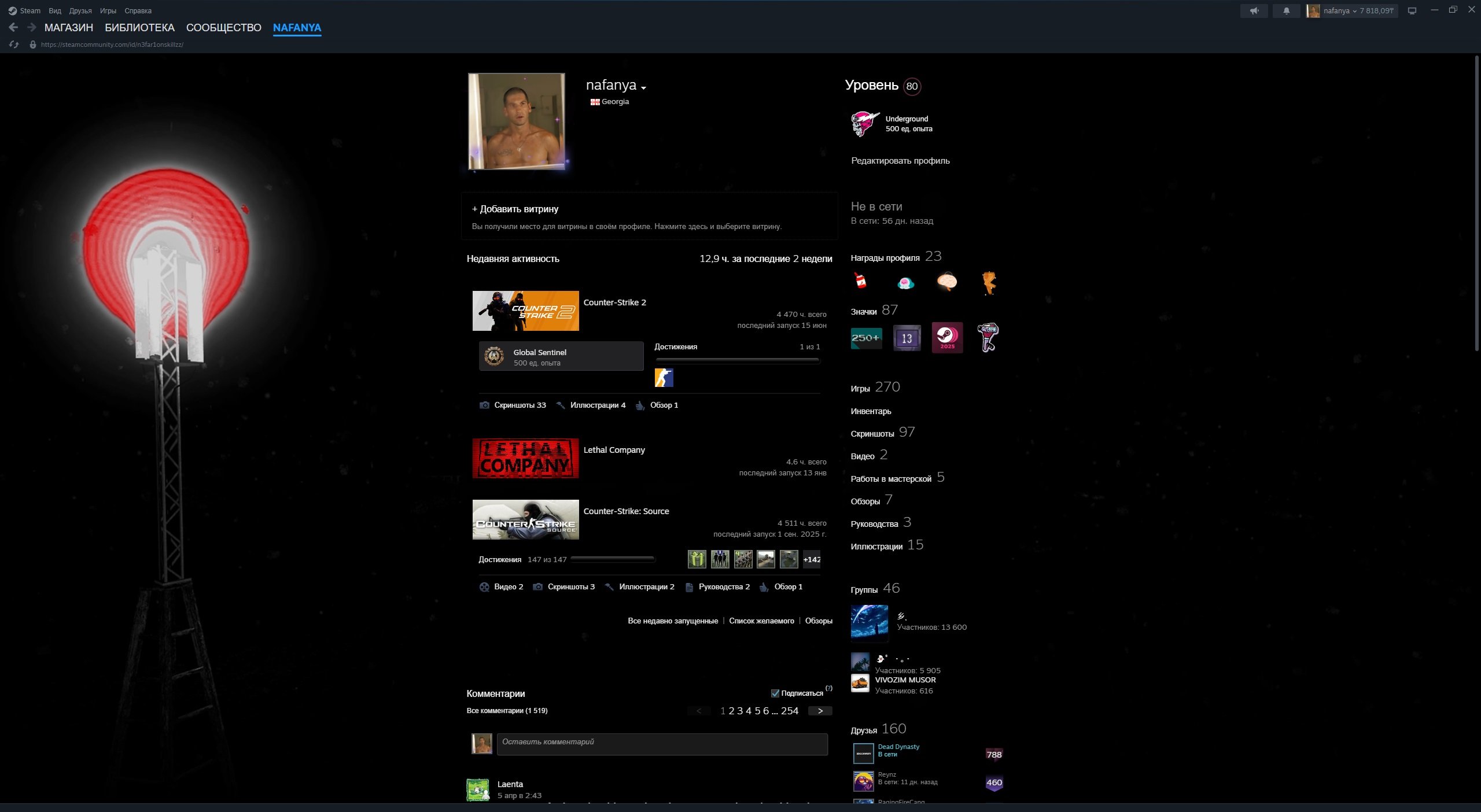Open Игры 270 link
Viewport: 1481px width, 812px height.
875,387
